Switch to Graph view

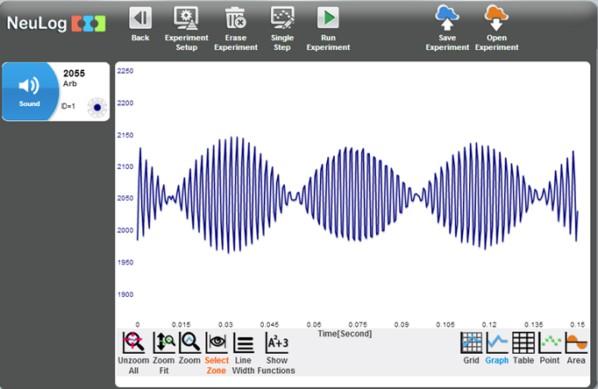point(497,342)
